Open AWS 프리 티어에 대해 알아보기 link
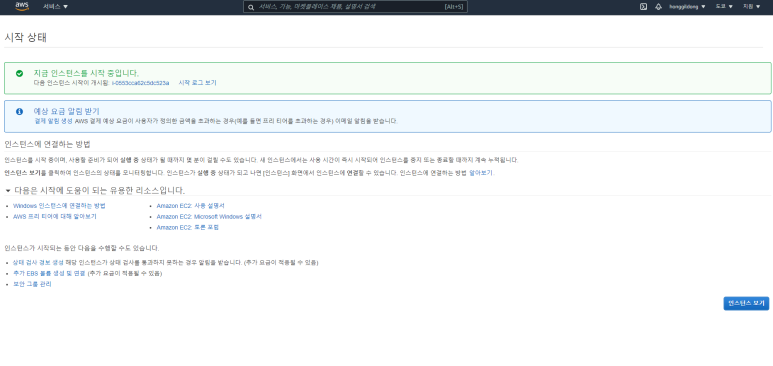773x366 pixels. [55, 217]
